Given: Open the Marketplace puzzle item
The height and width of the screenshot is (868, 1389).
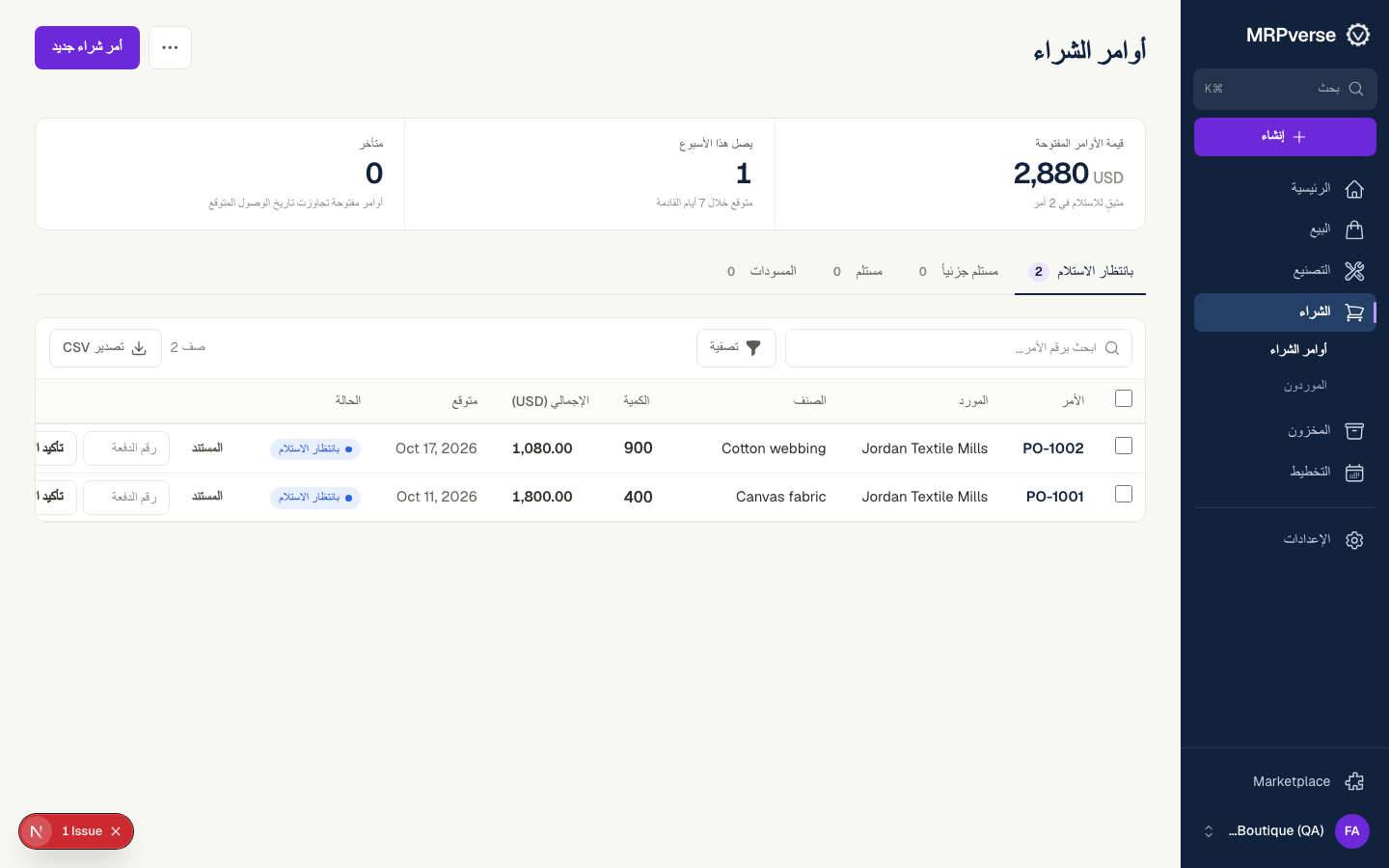Looking at the screenshot, I should tap(1285, 781).
